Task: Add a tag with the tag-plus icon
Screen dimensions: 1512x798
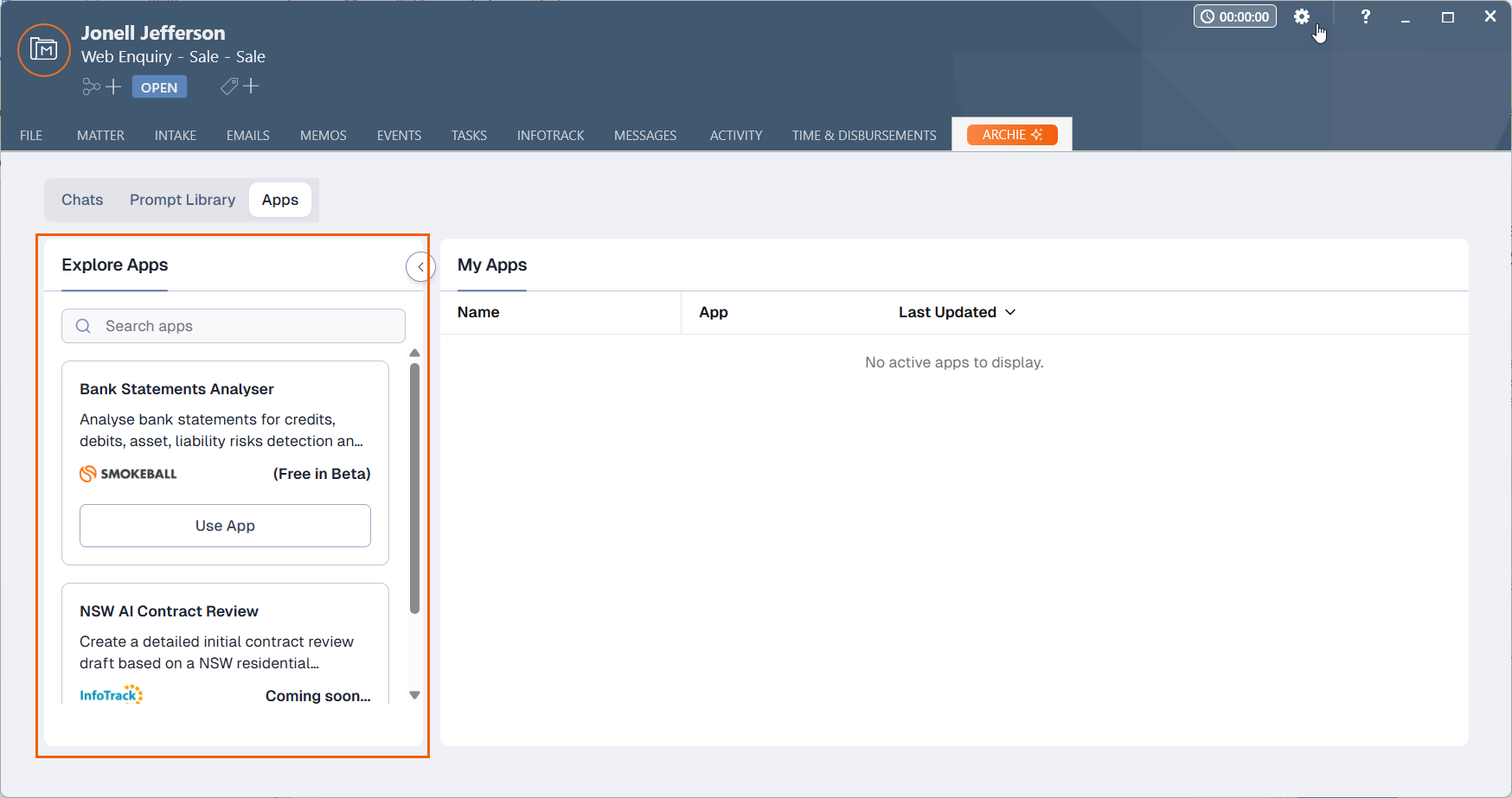Action: [240, 86]
